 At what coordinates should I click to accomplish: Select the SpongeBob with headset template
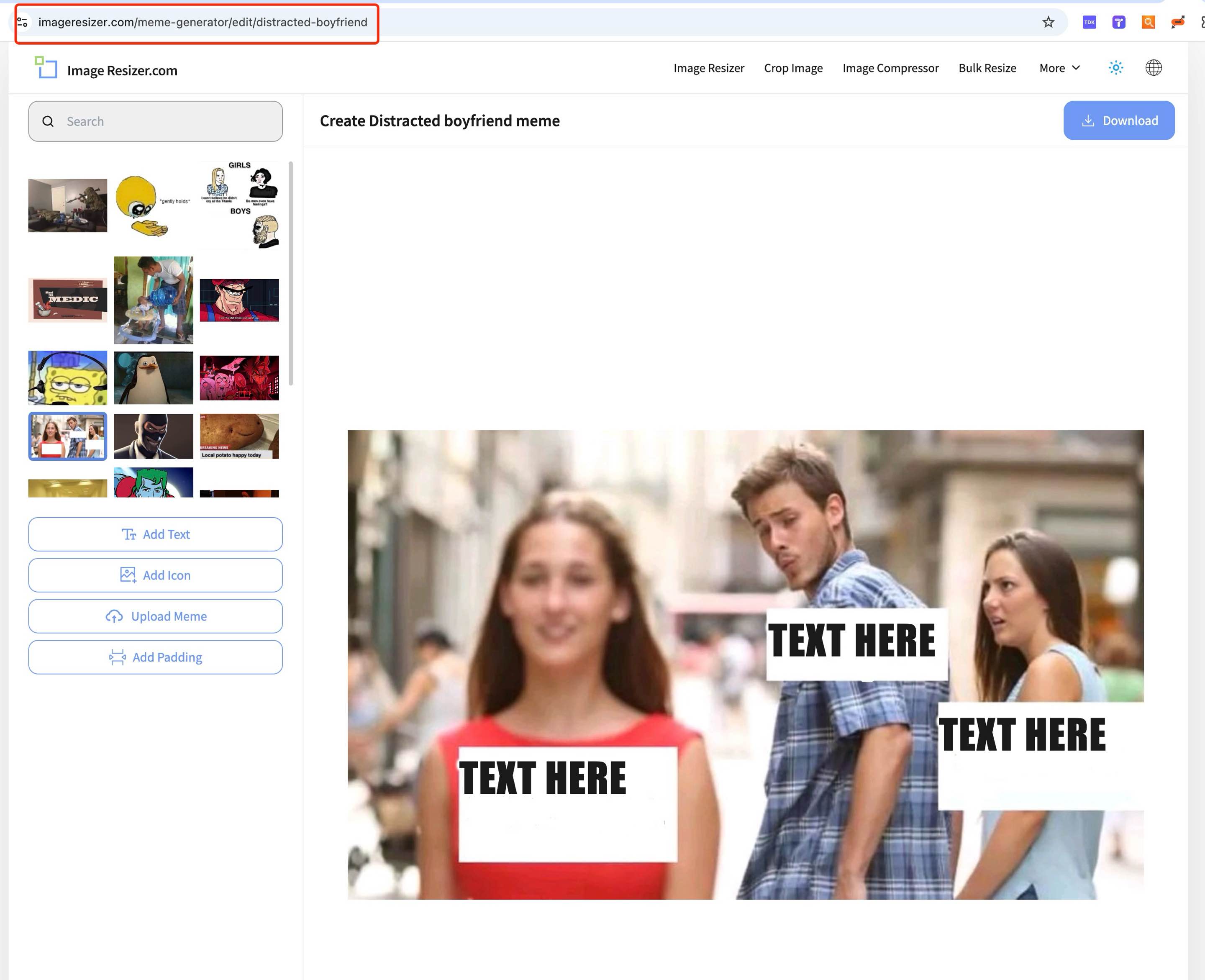(x=68, y=378)
